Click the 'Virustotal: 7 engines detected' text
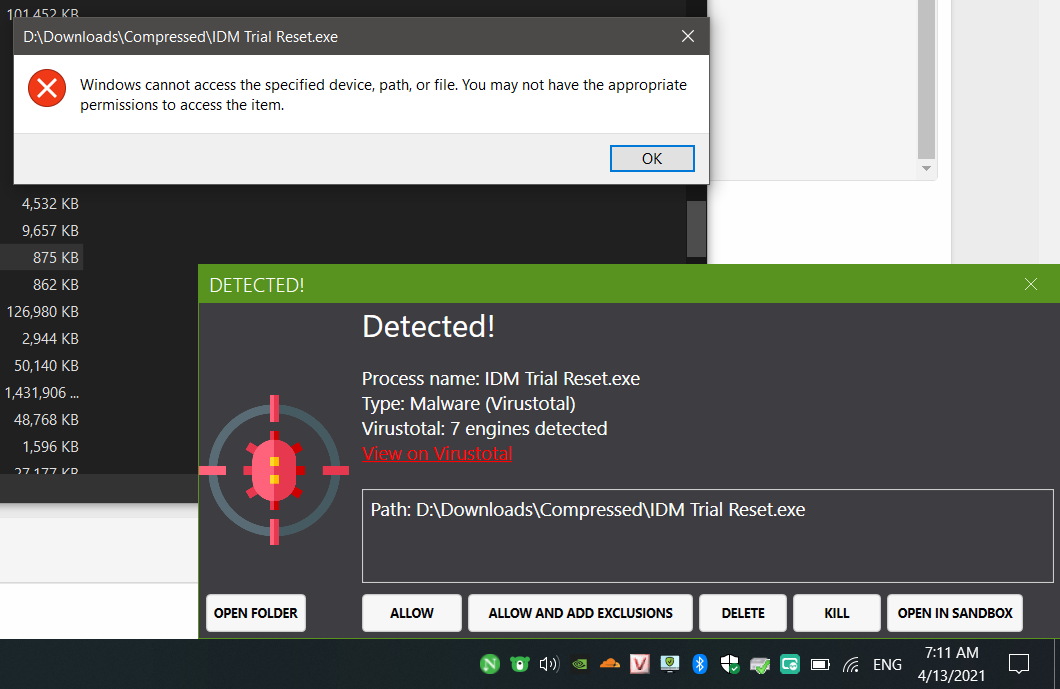 485,429
